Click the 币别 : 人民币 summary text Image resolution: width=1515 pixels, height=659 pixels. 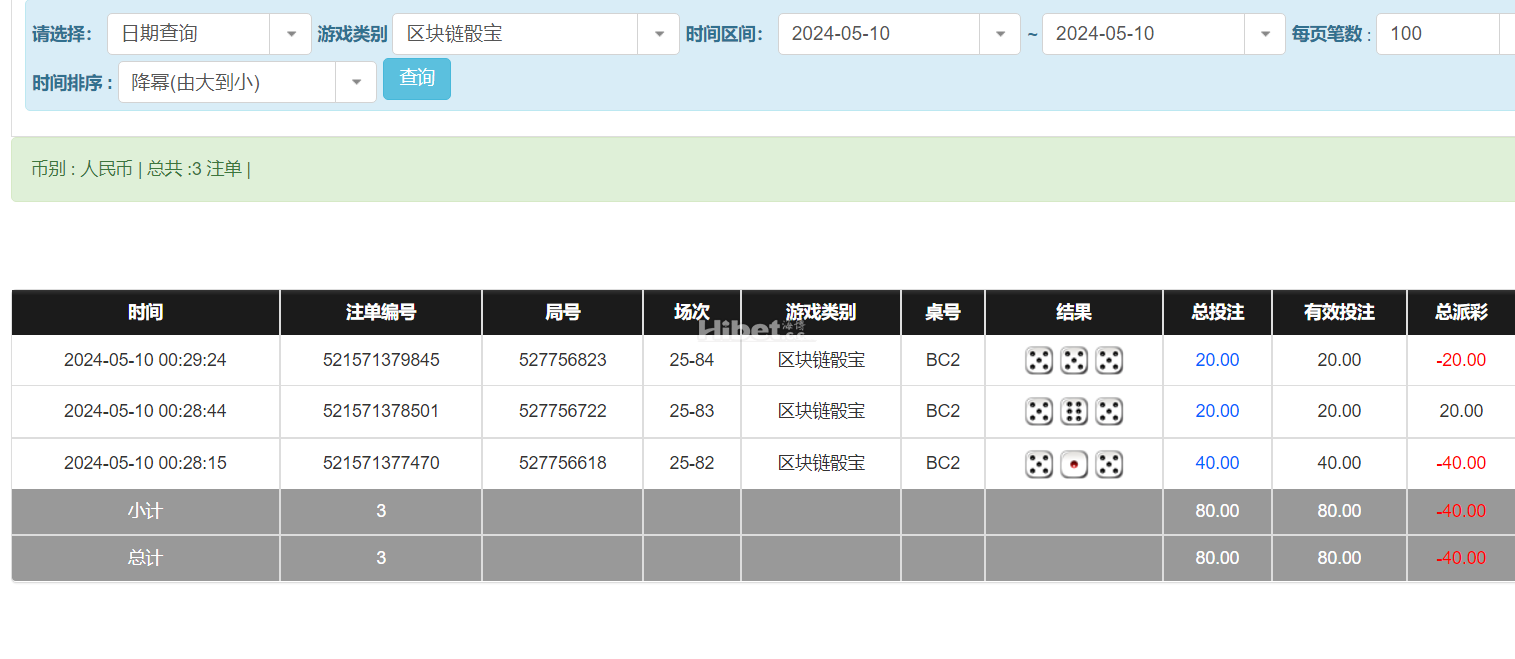pos(82,169)
